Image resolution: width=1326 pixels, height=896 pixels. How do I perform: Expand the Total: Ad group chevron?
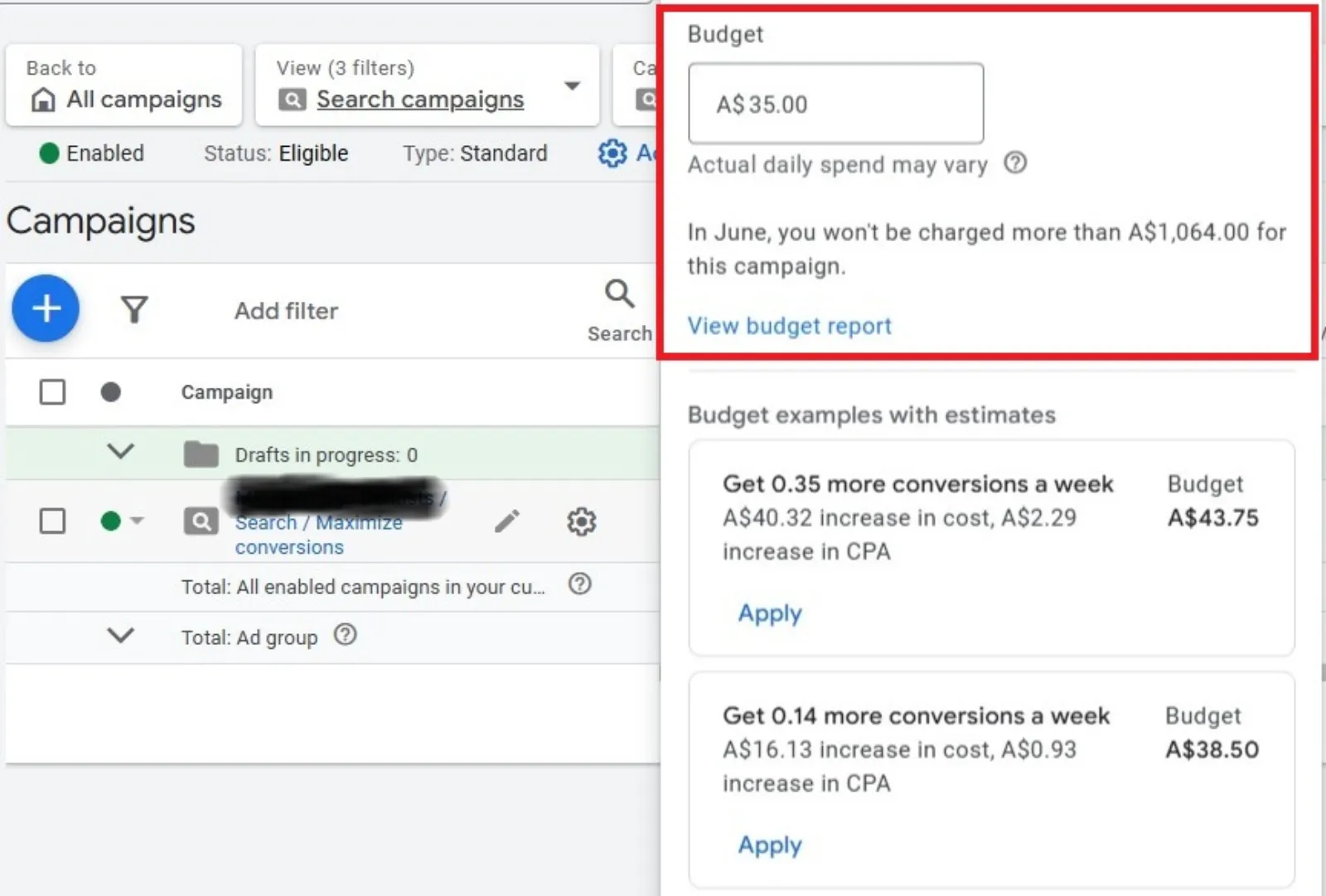tap(121, 636)
